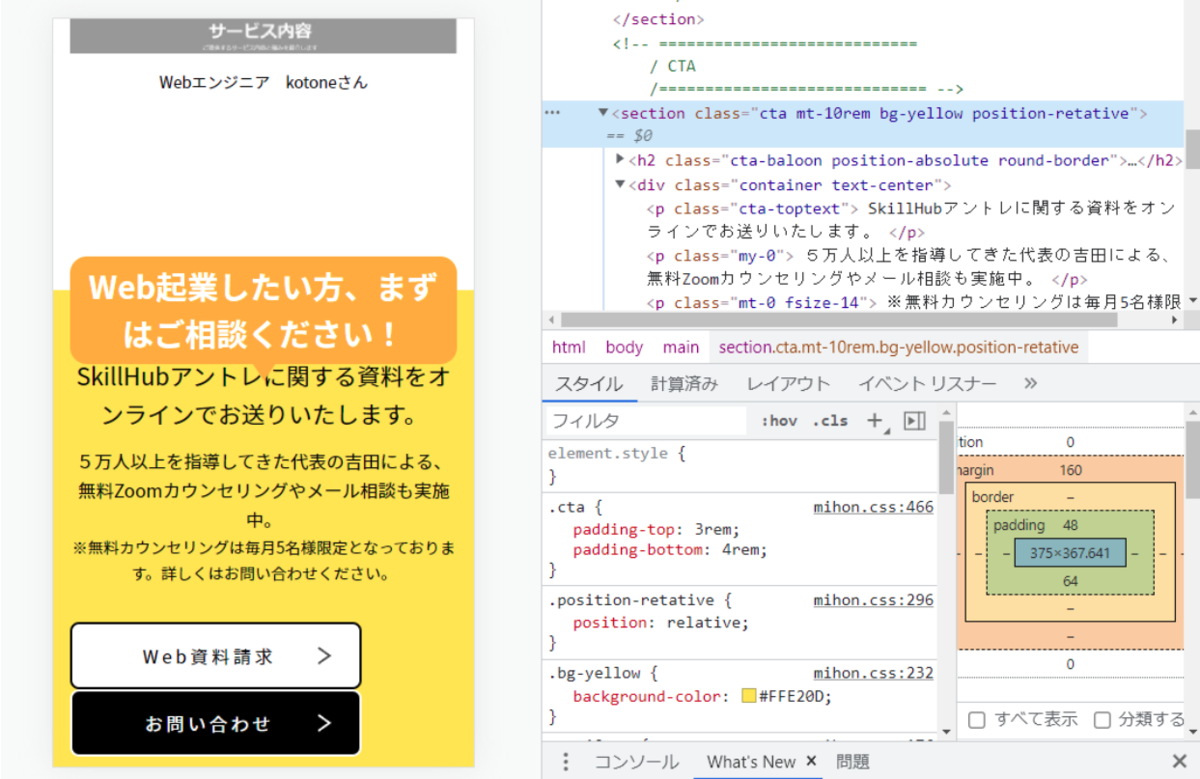Expand the h2 cta-baloon element node
The width and height of the screenshot is (1200, 779).
click(x=621, y=160)
